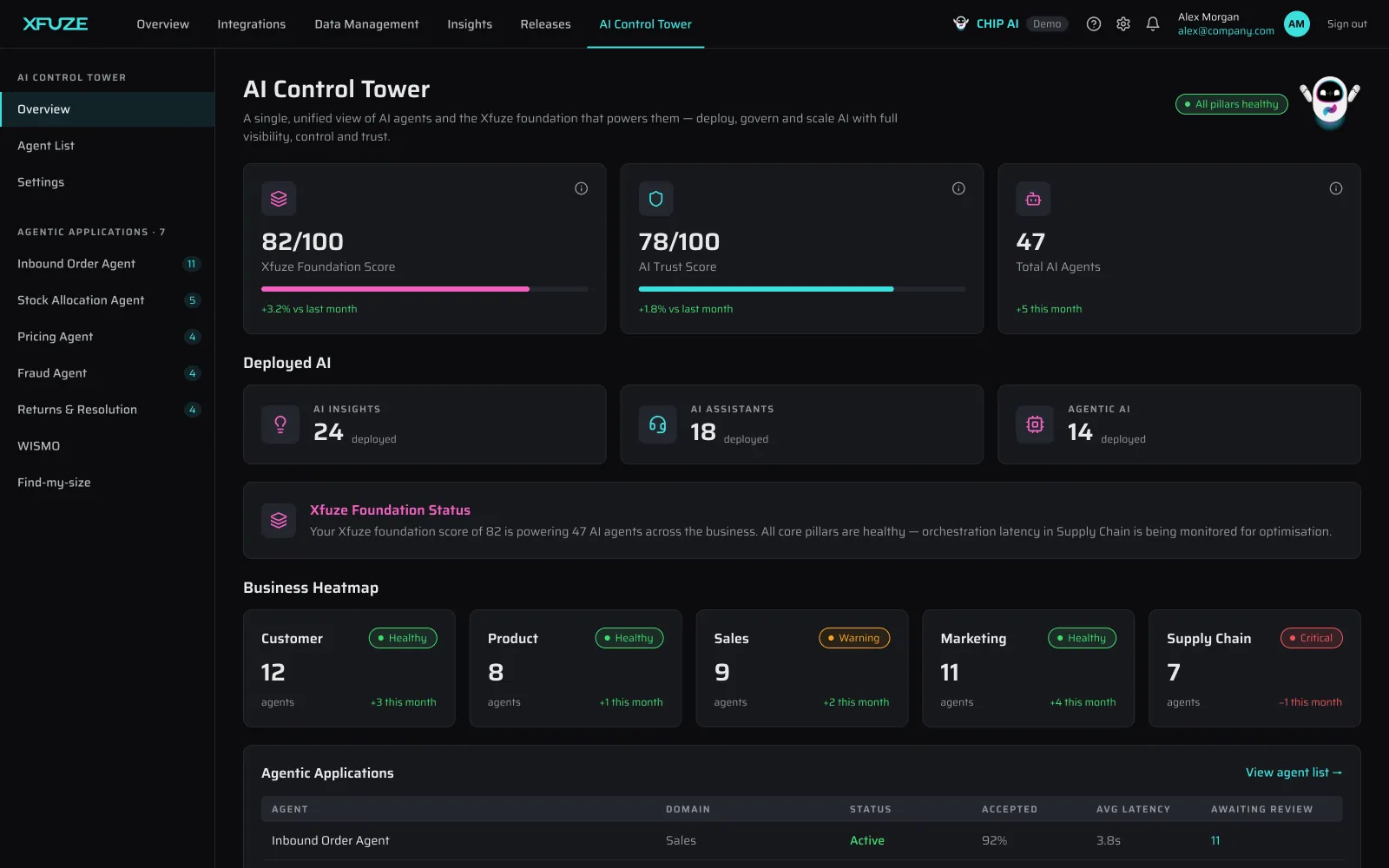The height and width of the screenshot is (868, 1389).
Task: Click the AI Insights lightbulb icon
Action: point(280,424)
